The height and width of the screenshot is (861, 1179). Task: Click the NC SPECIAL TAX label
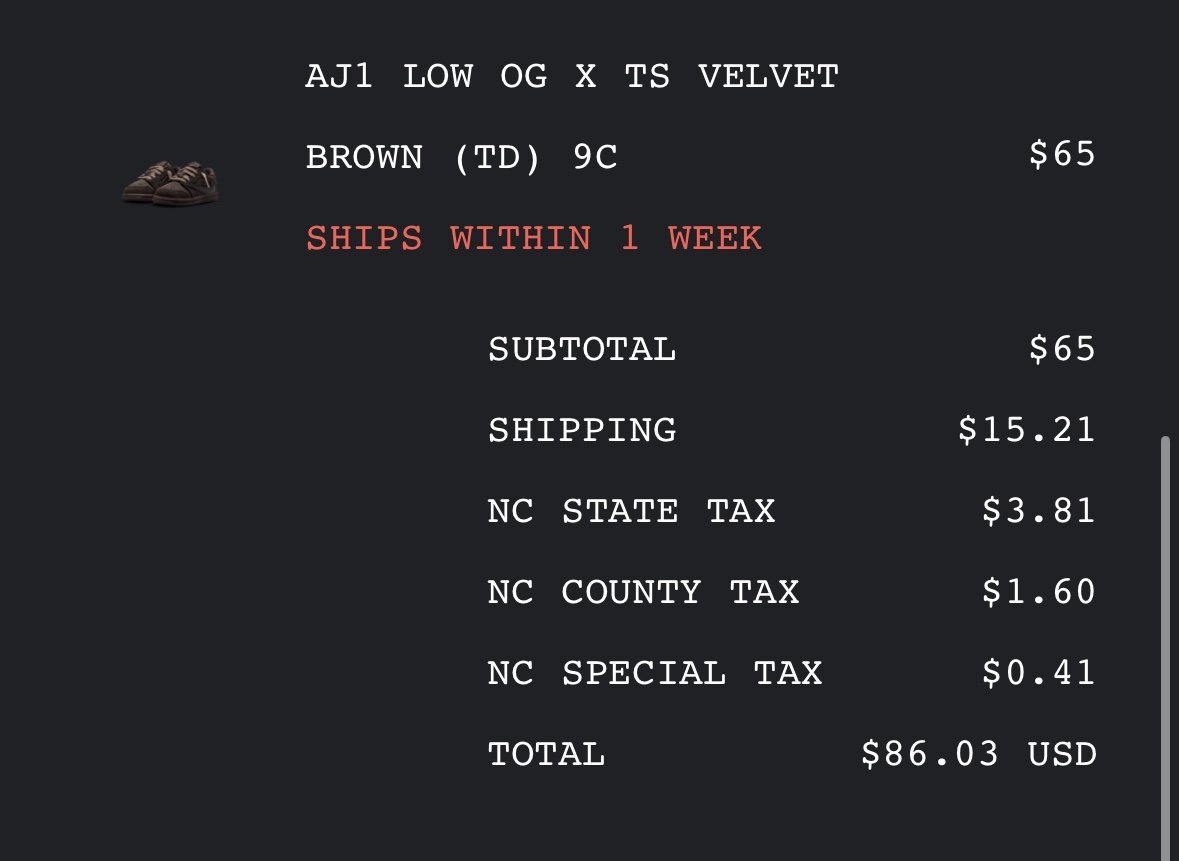655,673
